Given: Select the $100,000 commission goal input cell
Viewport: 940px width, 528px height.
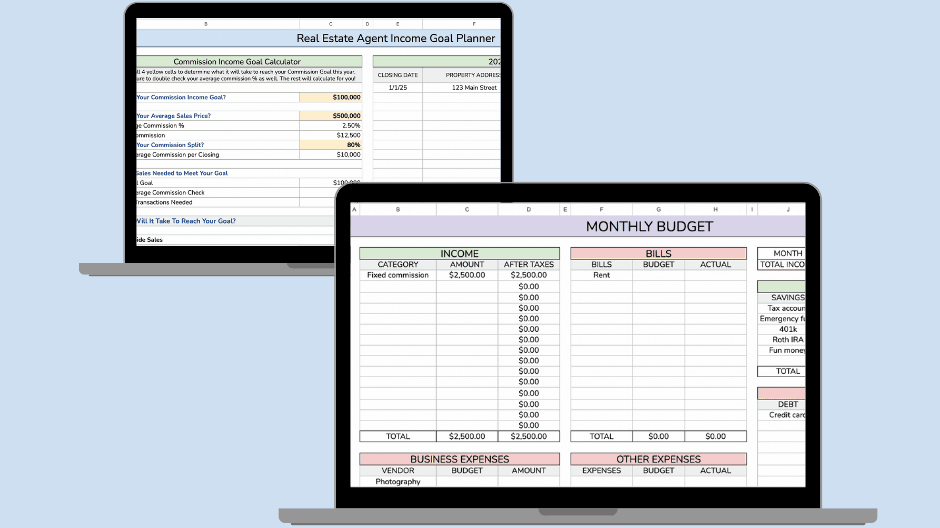Looking at the screenshot, I should tap(331, 97).
